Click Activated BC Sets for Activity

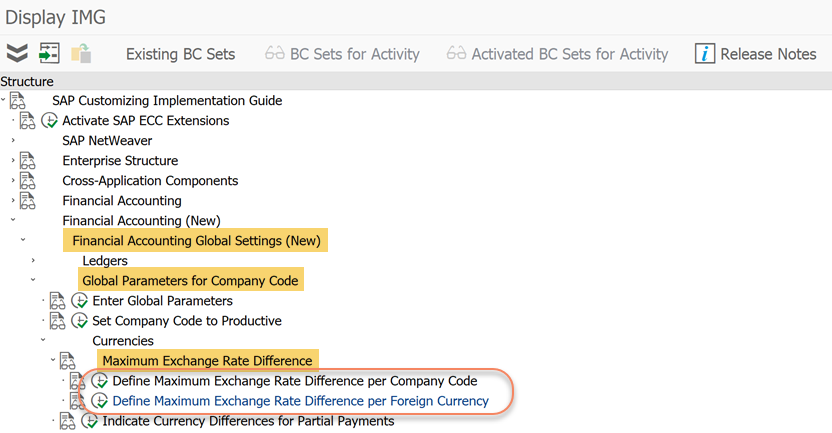[x=557, y=54]
